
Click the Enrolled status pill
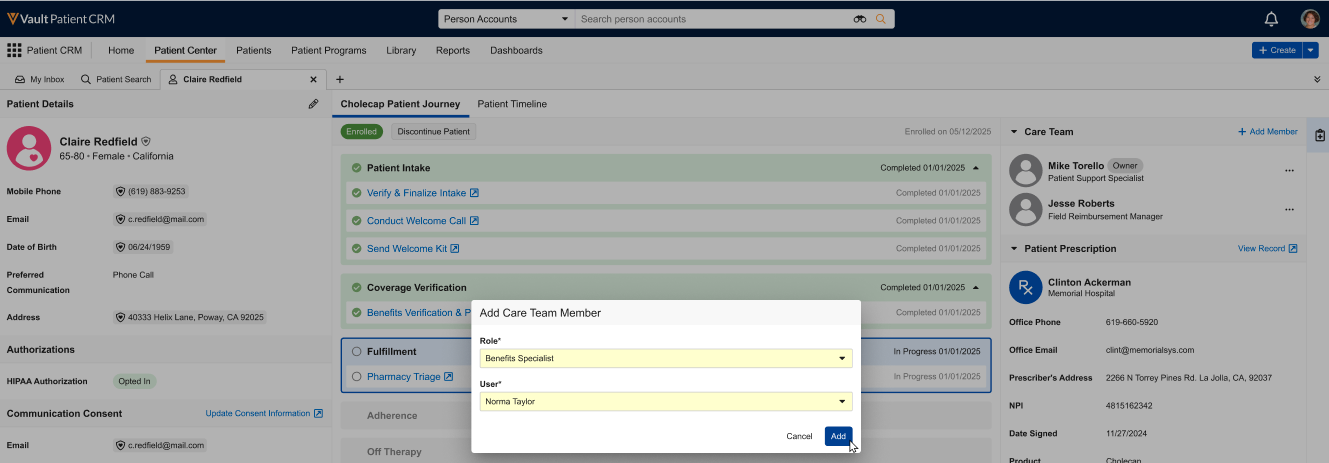tap(361, 132)
